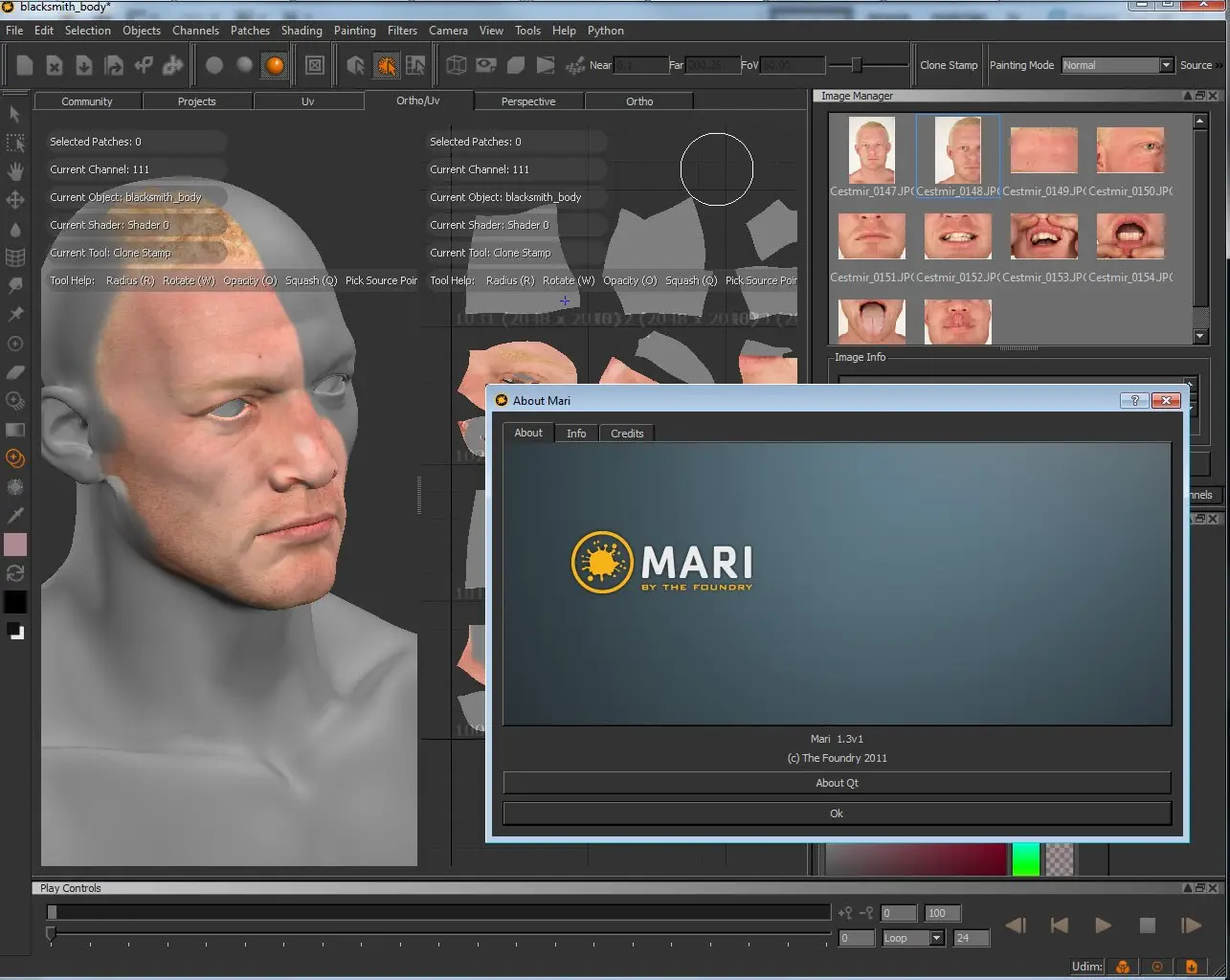1230x980 pixels.
Task: Click the remove keyframe minus key icon
Action: 866,913
